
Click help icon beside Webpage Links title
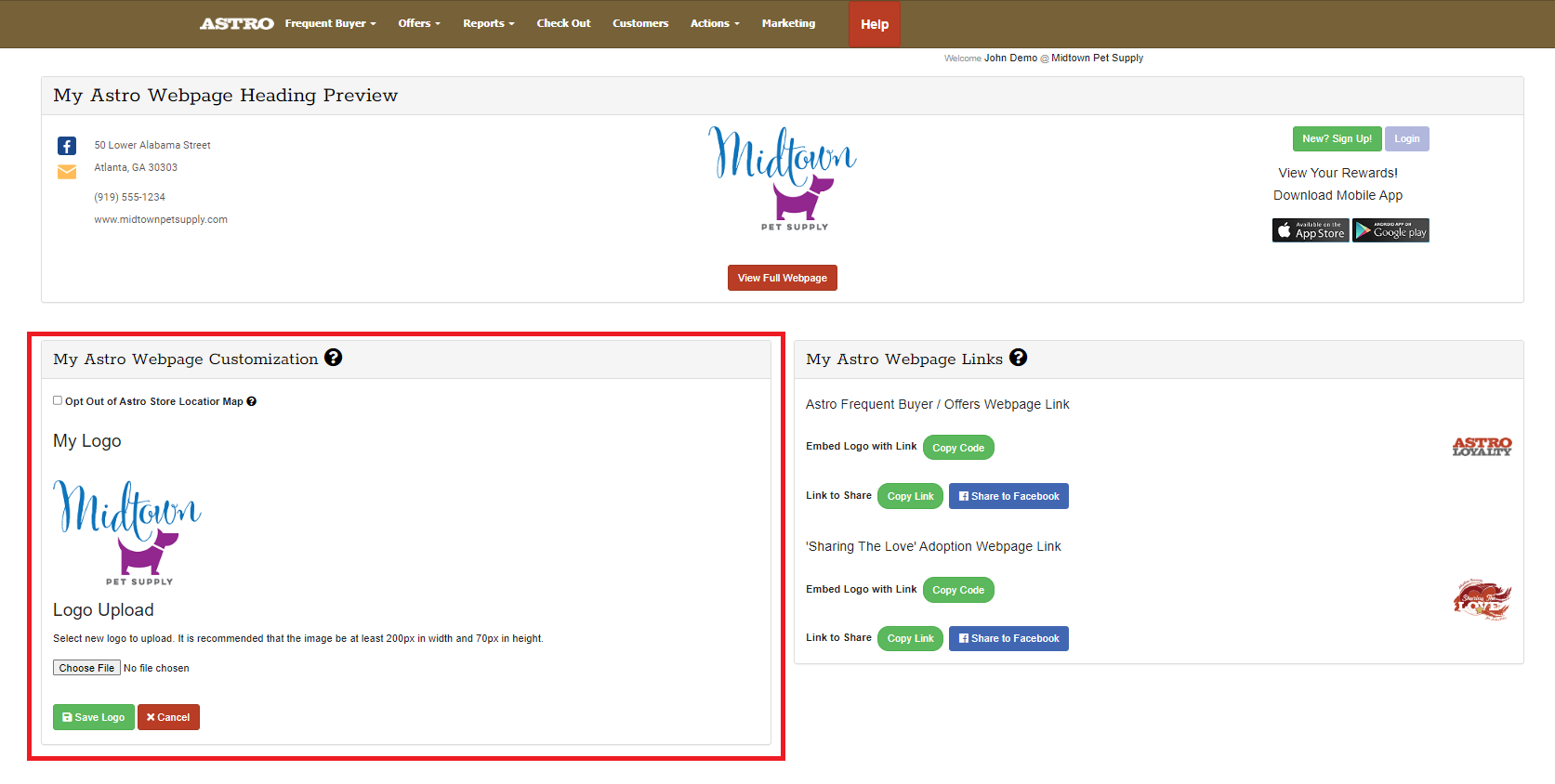point(1018,358)
